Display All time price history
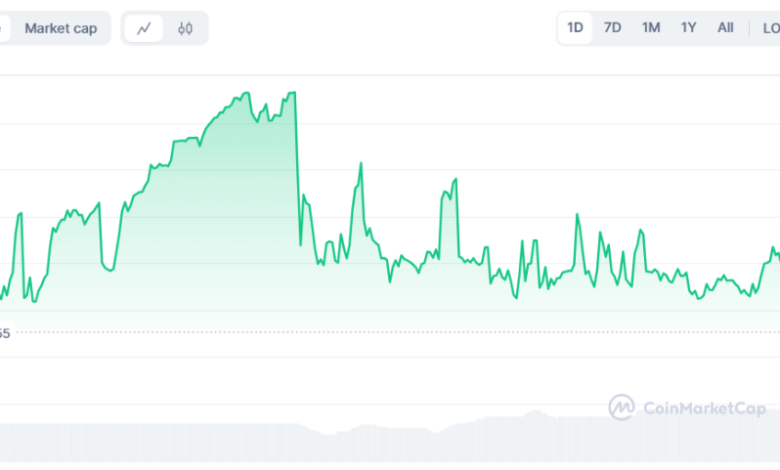 (x=725, y=28)
